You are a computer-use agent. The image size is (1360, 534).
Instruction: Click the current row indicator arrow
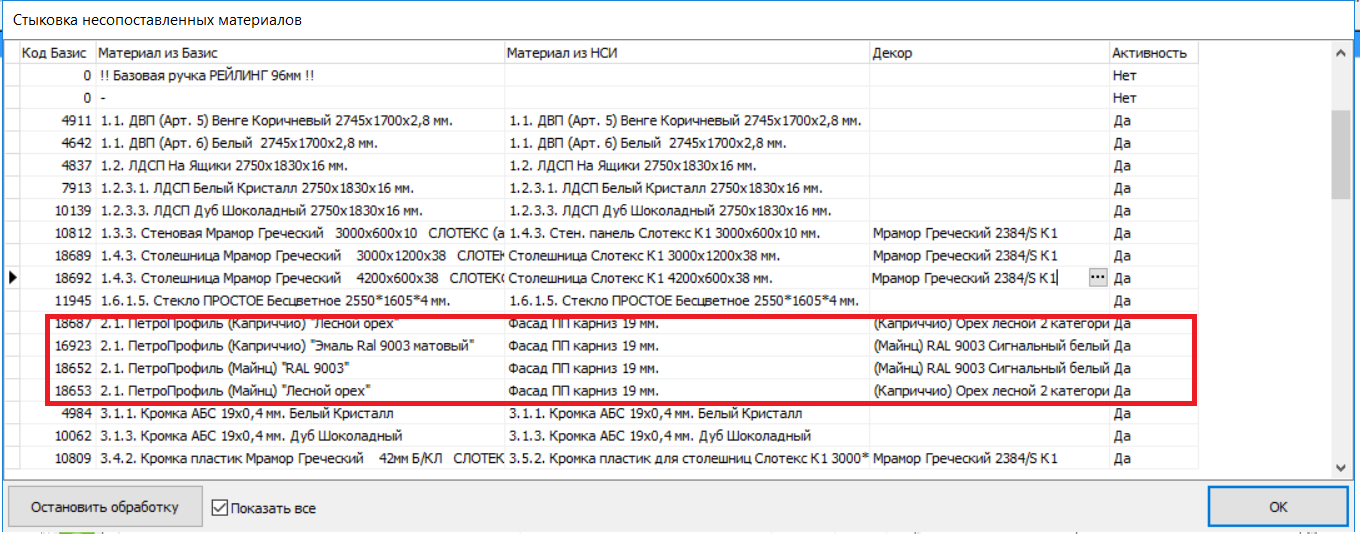12,278
